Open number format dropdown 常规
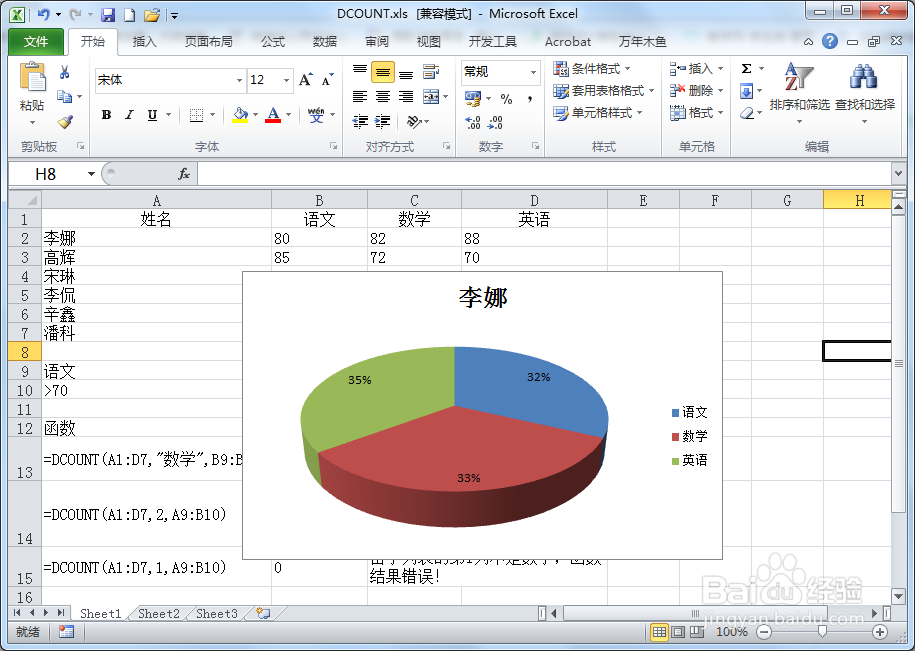 coord(533,72)
